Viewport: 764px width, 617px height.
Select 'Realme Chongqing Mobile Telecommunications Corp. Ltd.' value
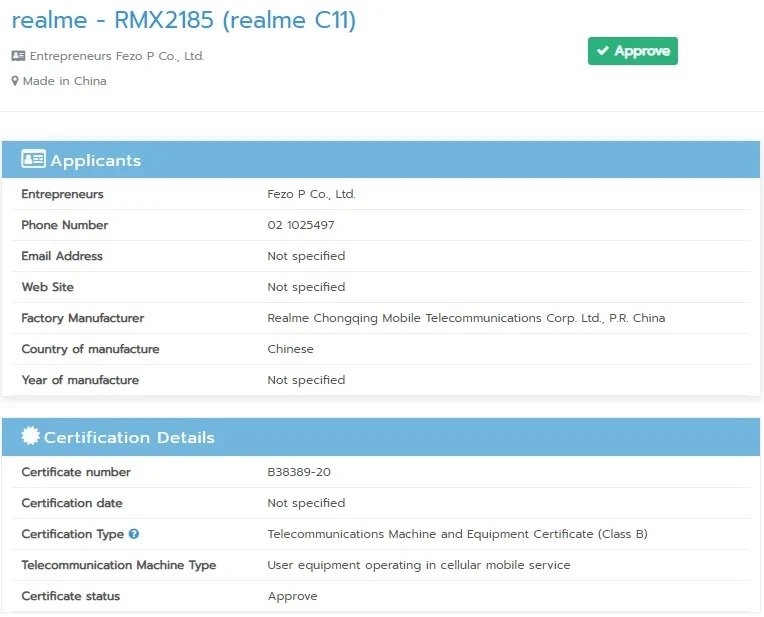(x=466, y=318)
